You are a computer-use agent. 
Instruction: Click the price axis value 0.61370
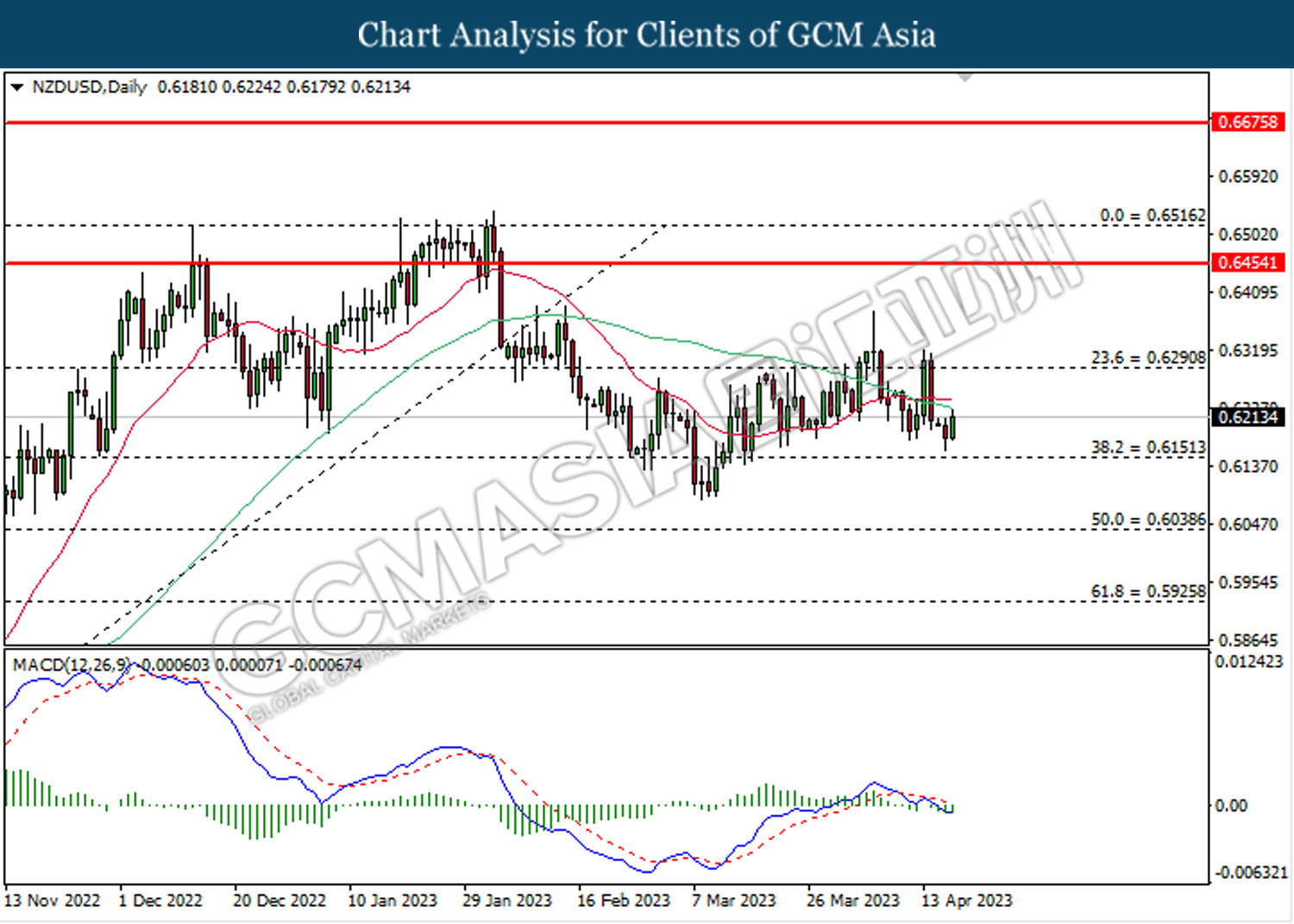1247,466
